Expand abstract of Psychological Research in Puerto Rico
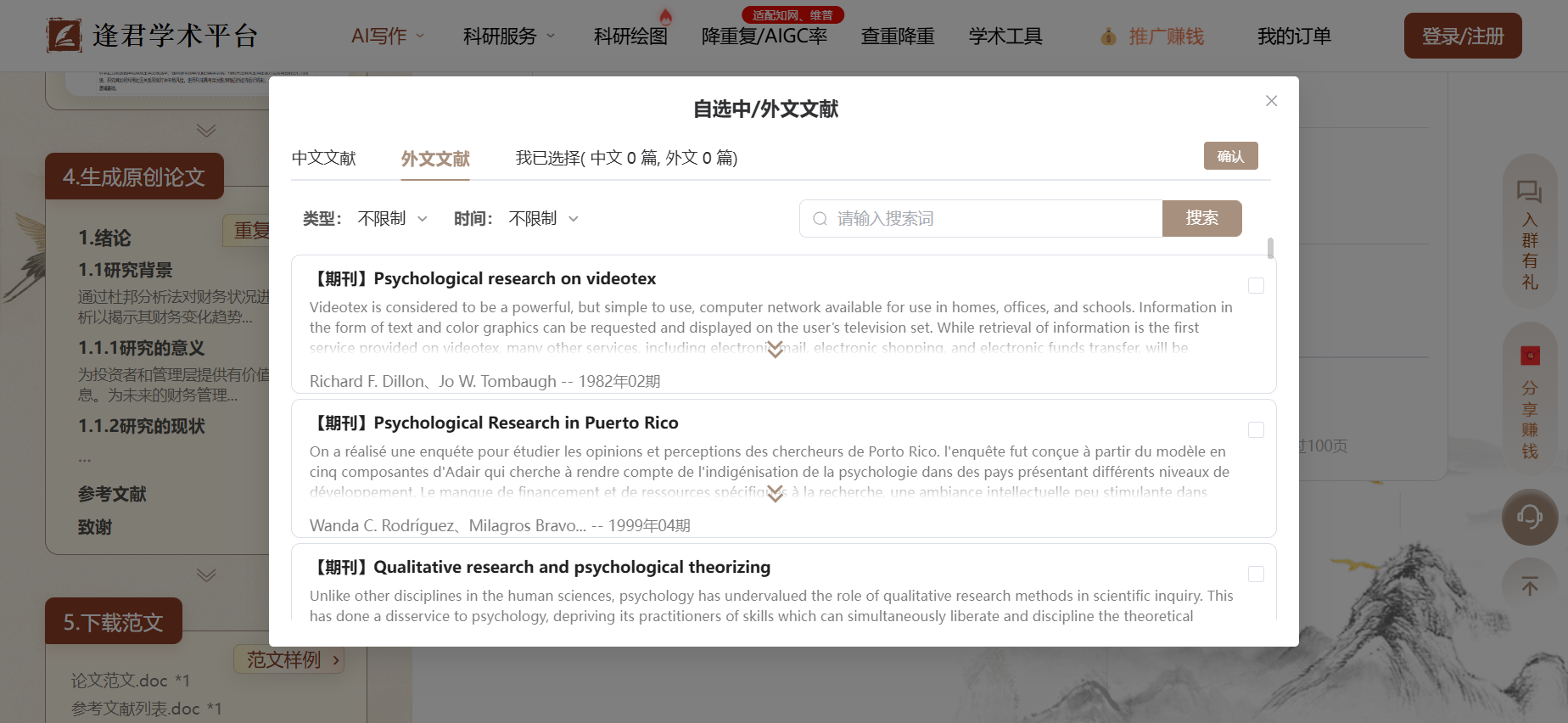Viewport: 1568px width, 723px height. [x=775, y=494]
